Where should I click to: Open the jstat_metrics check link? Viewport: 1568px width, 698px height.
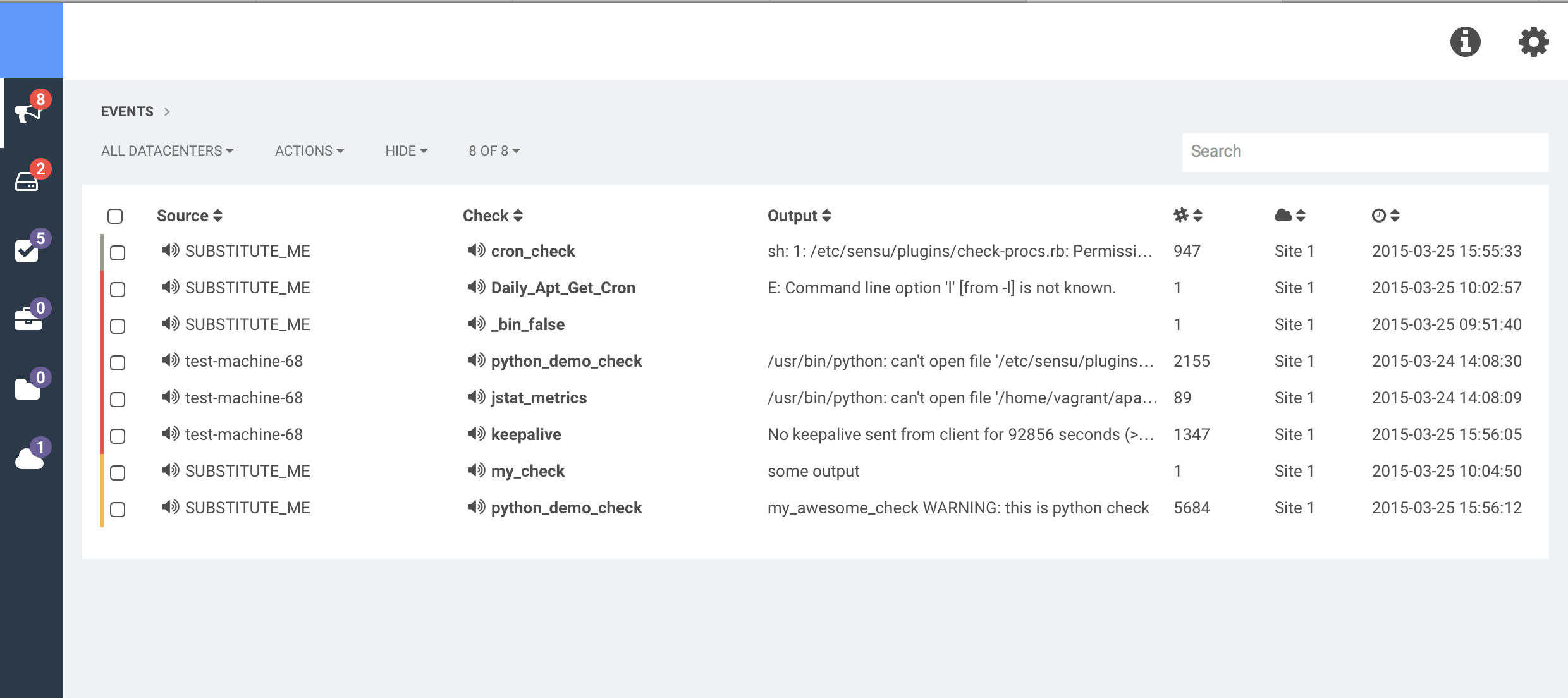pos(539,398)
